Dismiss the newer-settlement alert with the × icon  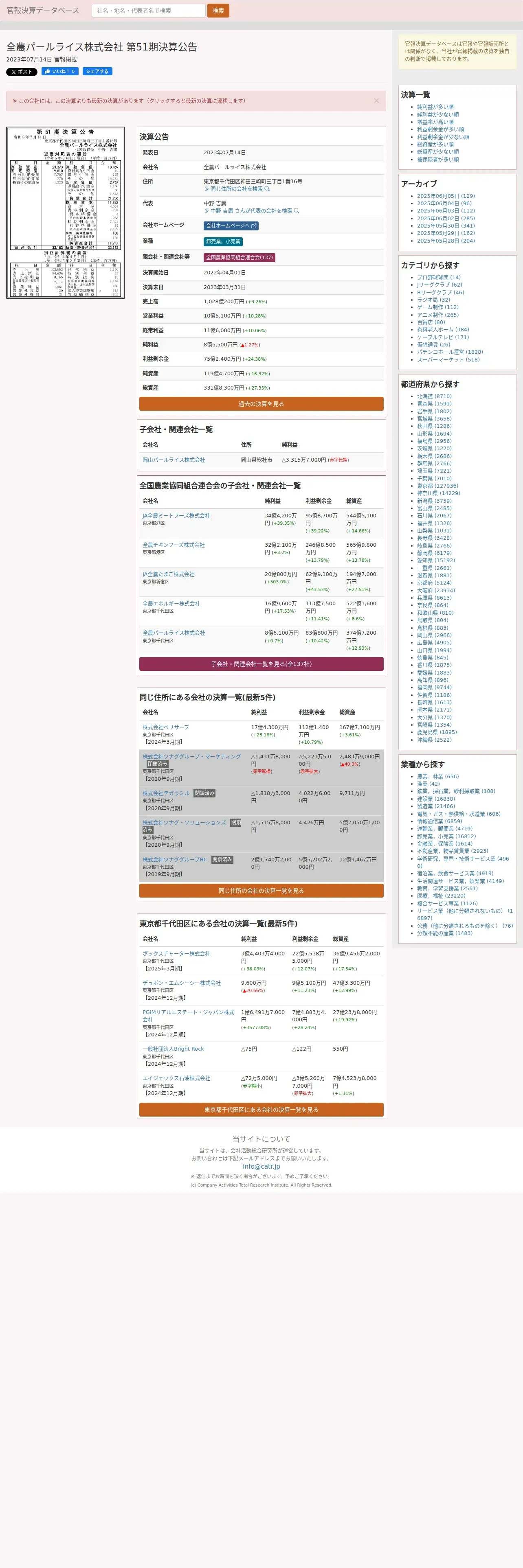tap(376, 101)
